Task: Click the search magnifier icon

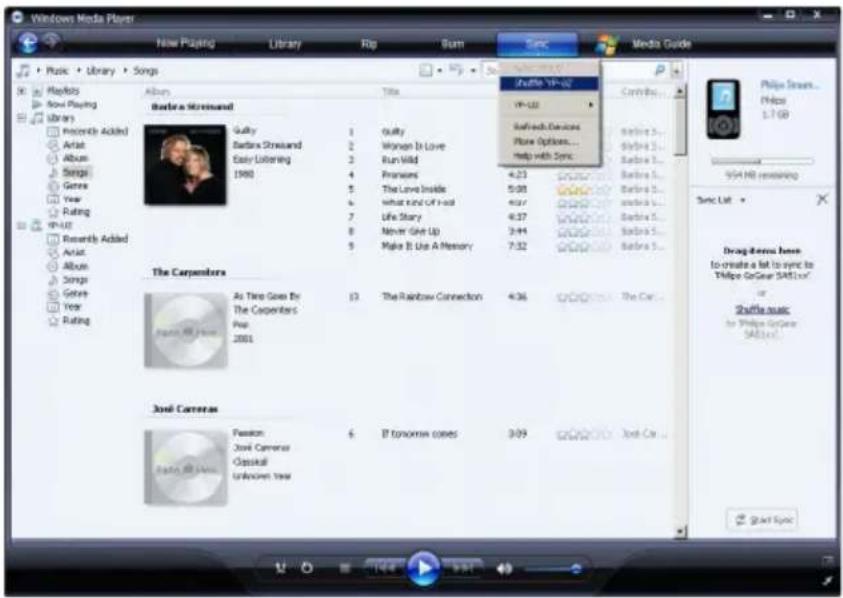Action: pos(660,70)
